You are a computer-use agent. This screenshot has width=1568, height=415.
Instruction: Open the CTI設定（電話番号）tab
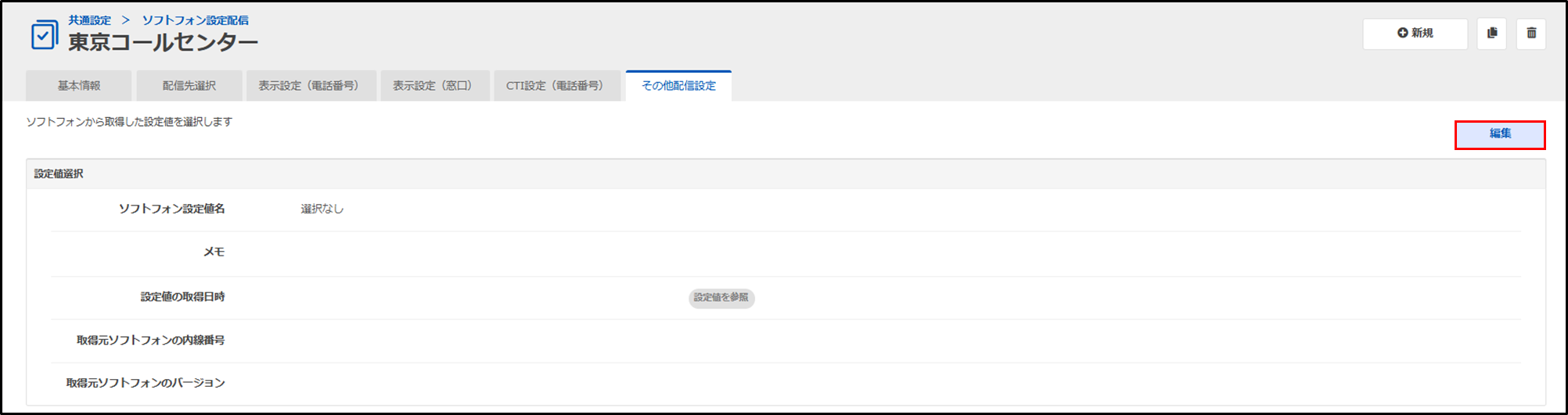tap(556, 86)
